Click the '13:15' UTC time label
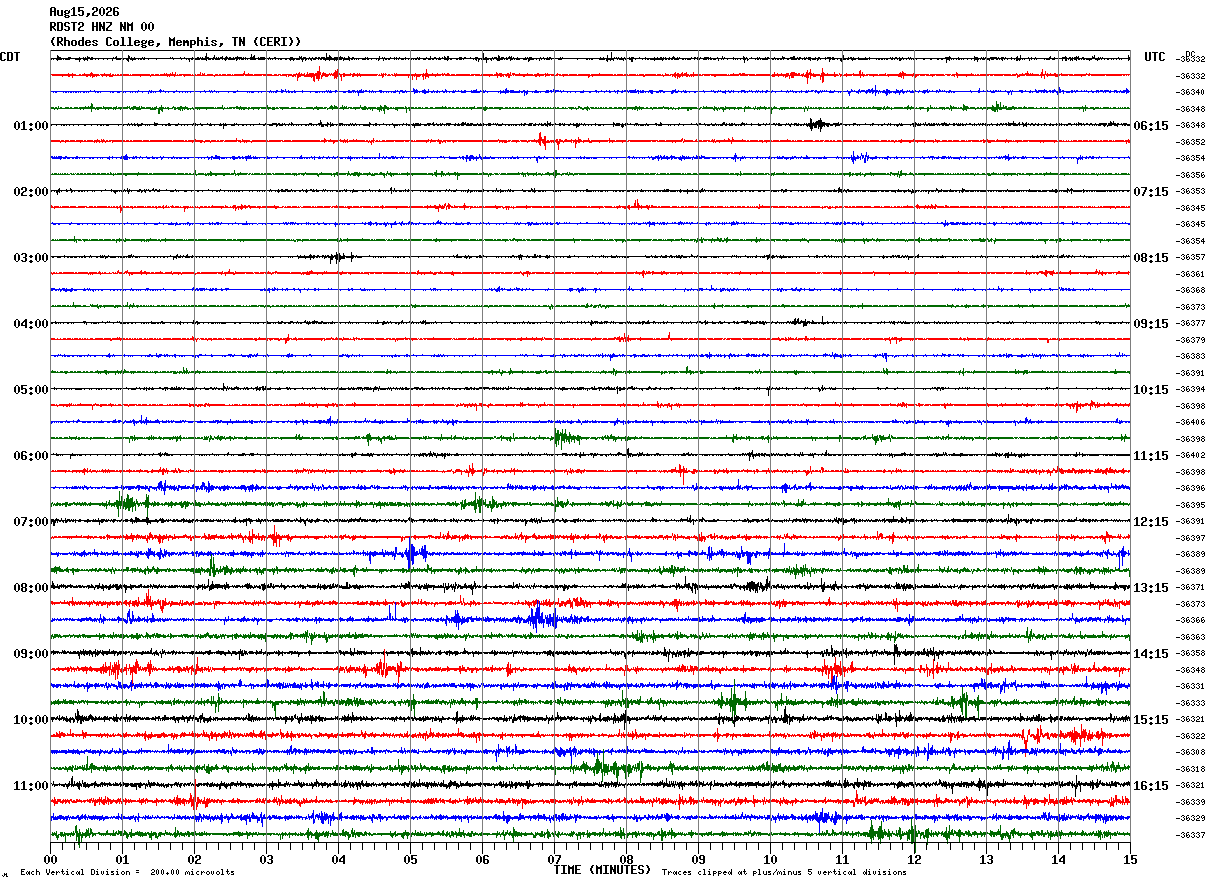Screen dimensions: 1210x886 pos(1151,588)
